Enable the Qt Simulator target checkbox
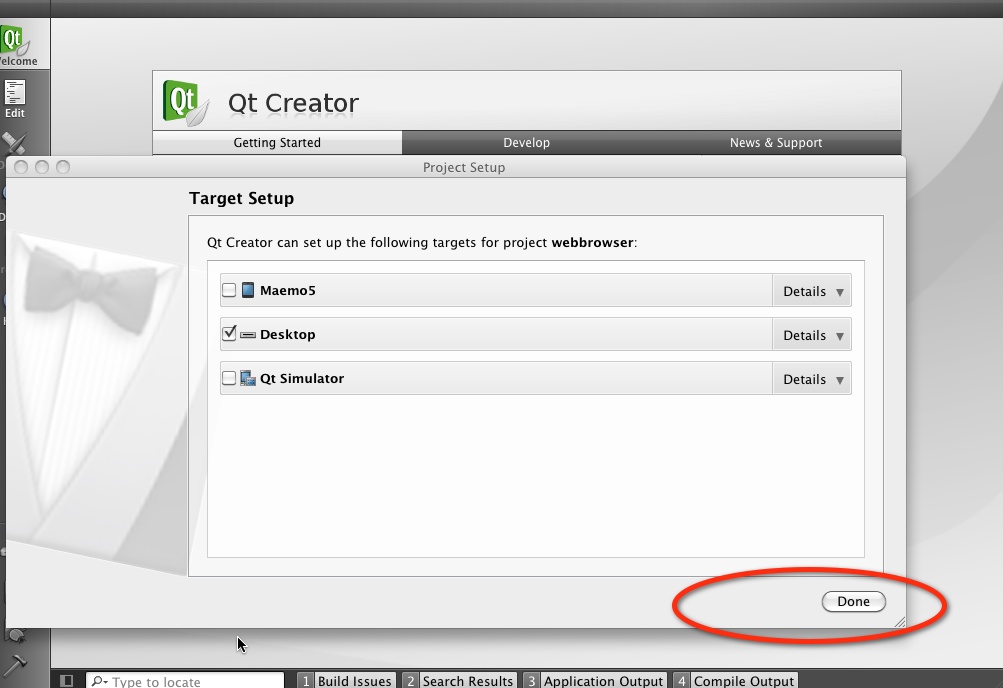 (229, 378)
